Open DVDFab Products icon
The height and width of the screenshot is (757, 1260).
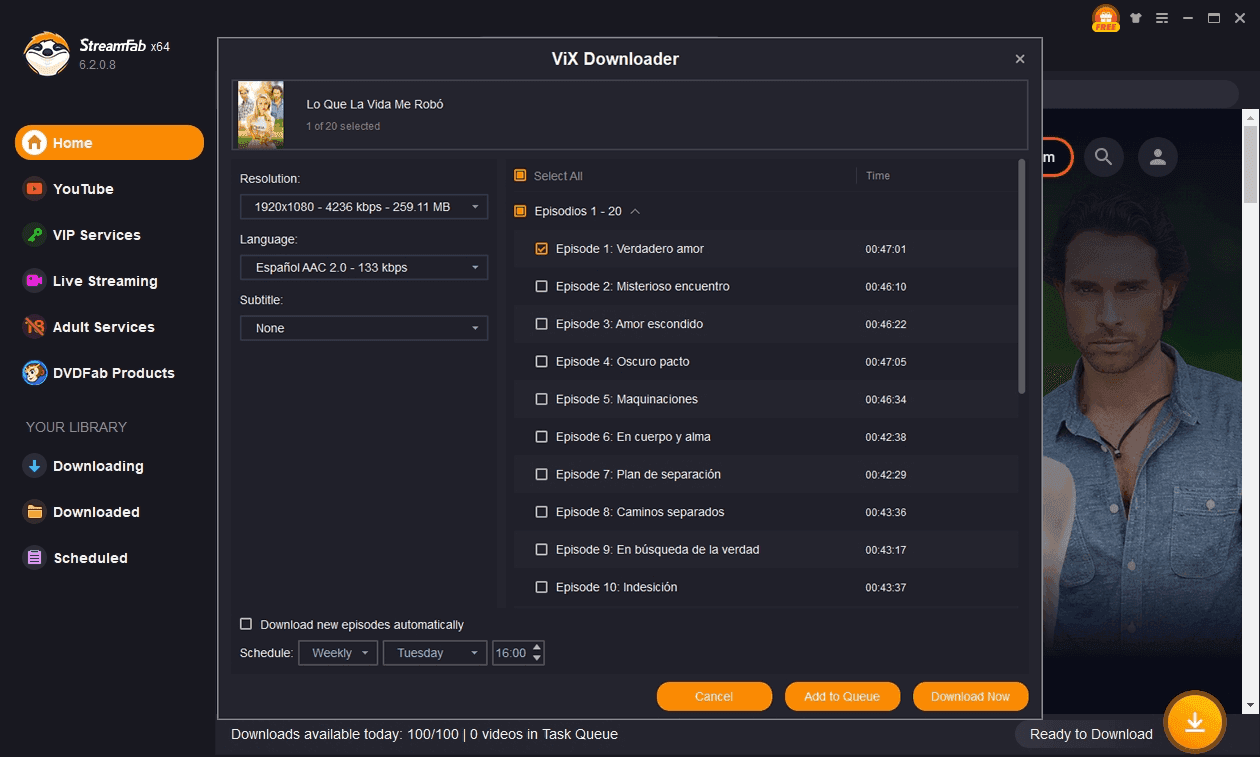click(35, 373)
